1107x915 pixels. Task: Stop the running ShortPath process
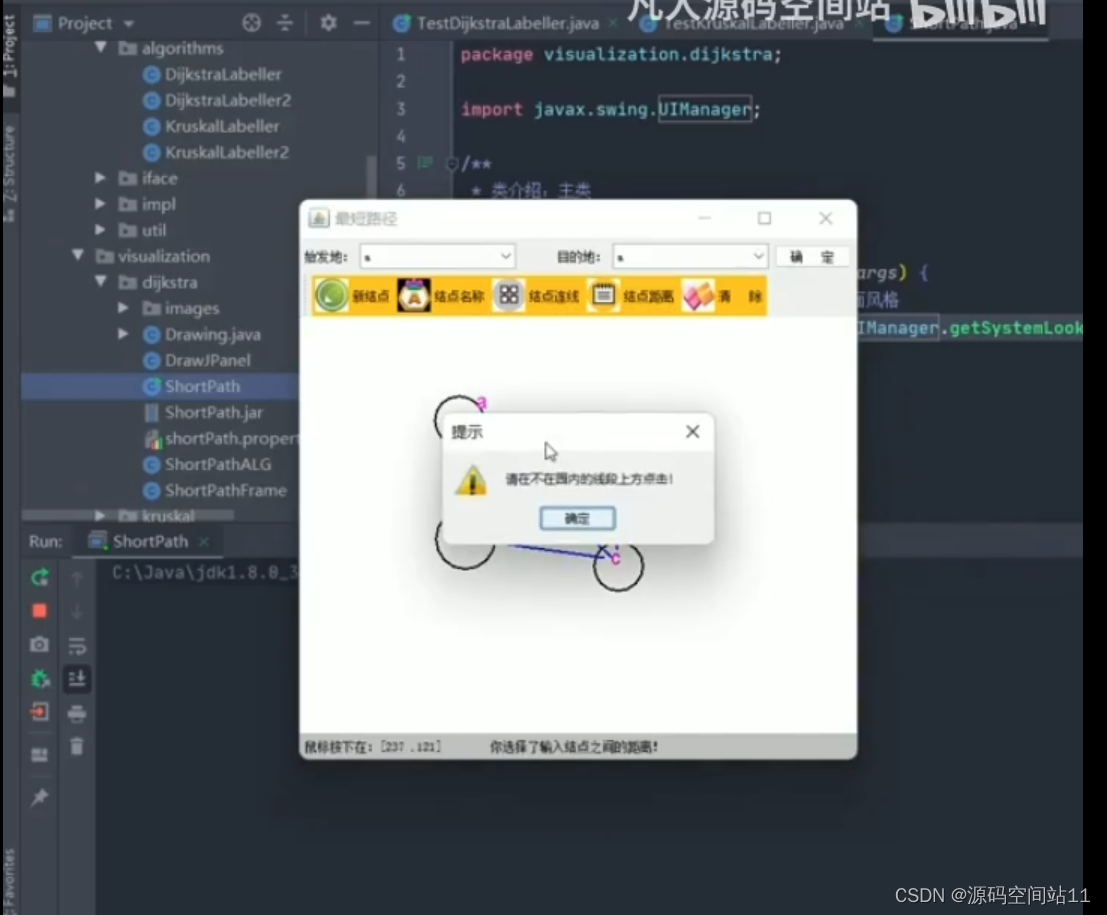click(x=39, y=608)
